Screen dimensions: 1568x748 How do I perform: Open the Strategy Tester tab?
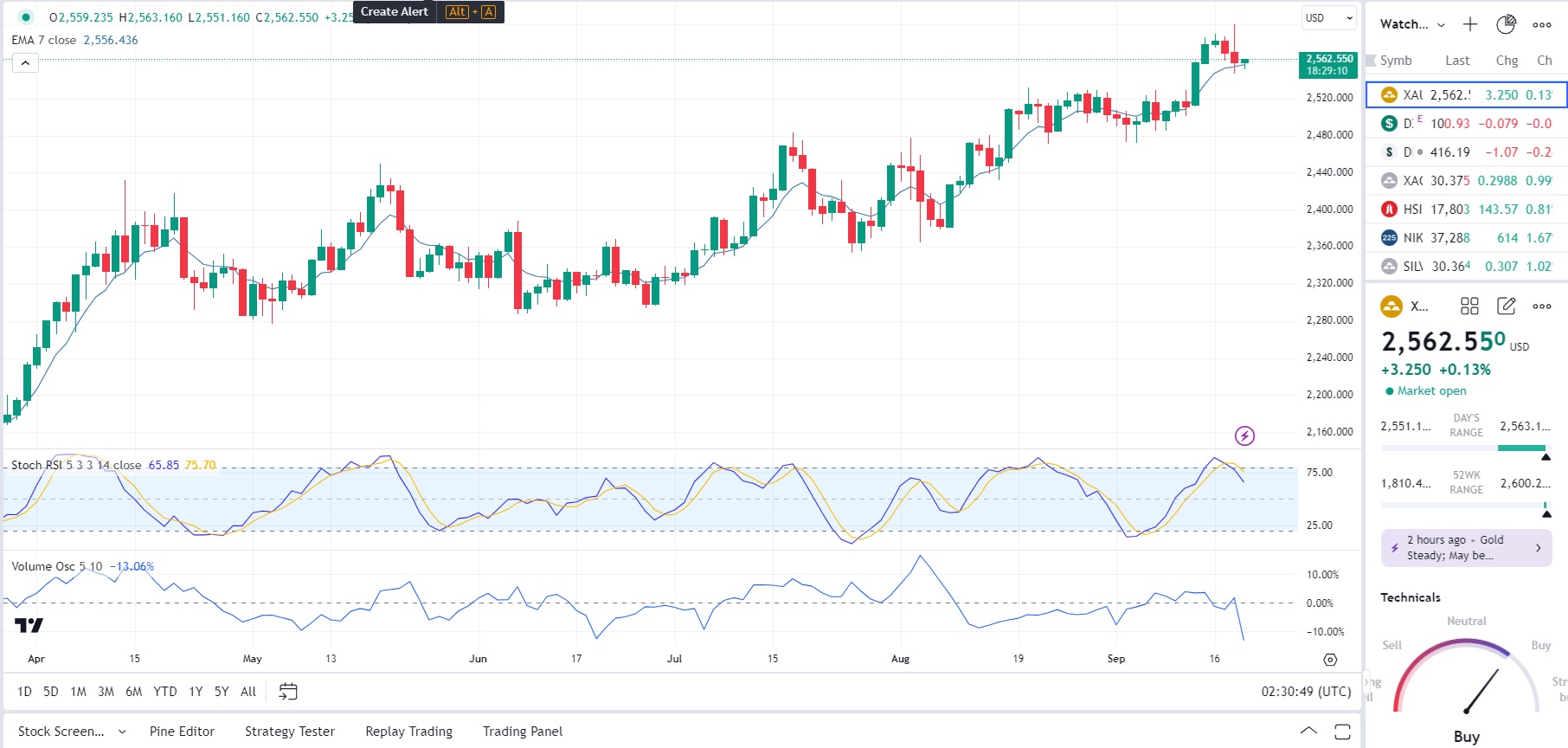[x=289, y=732]
